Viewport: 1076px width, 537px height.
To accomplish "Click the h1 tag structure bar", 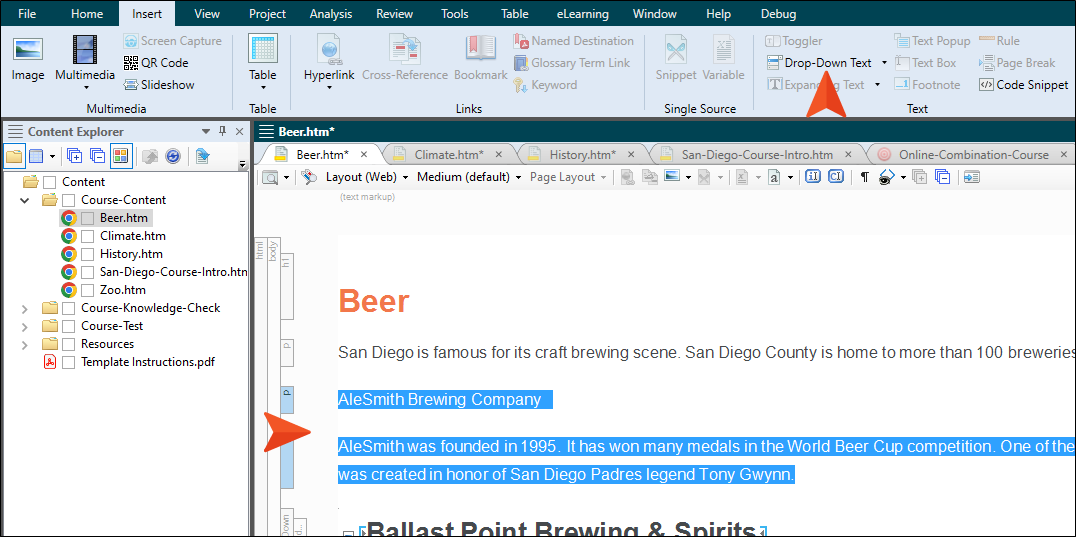I will pos(287,287).
